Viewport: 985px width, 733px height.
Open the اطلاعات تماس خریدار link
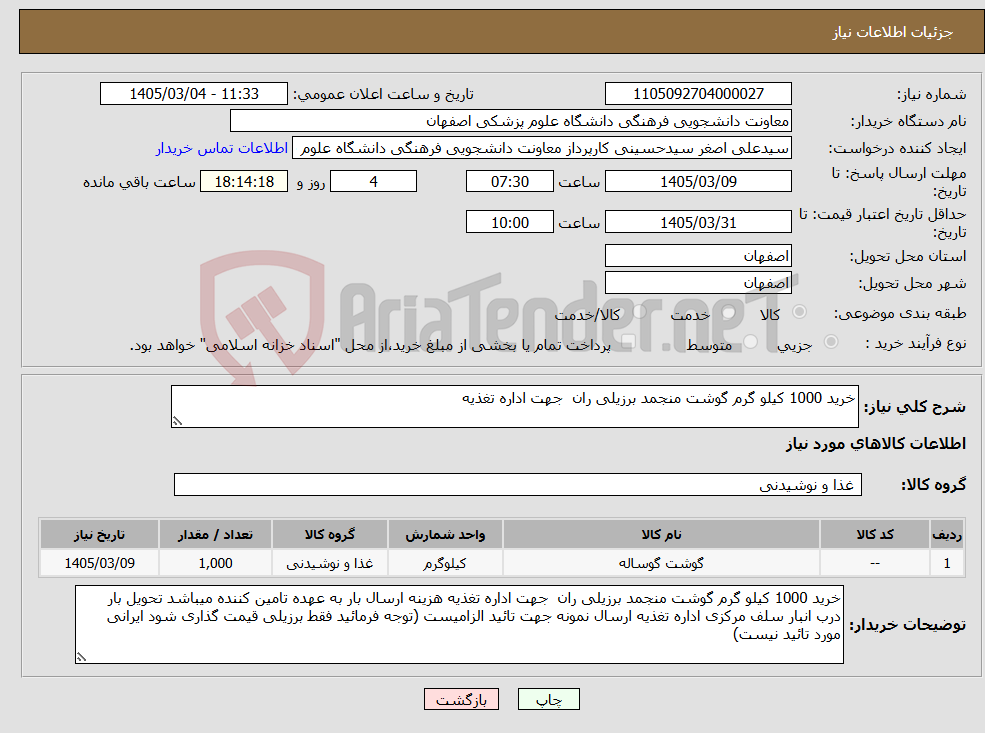pyautogui.click(x=222, y=148)
